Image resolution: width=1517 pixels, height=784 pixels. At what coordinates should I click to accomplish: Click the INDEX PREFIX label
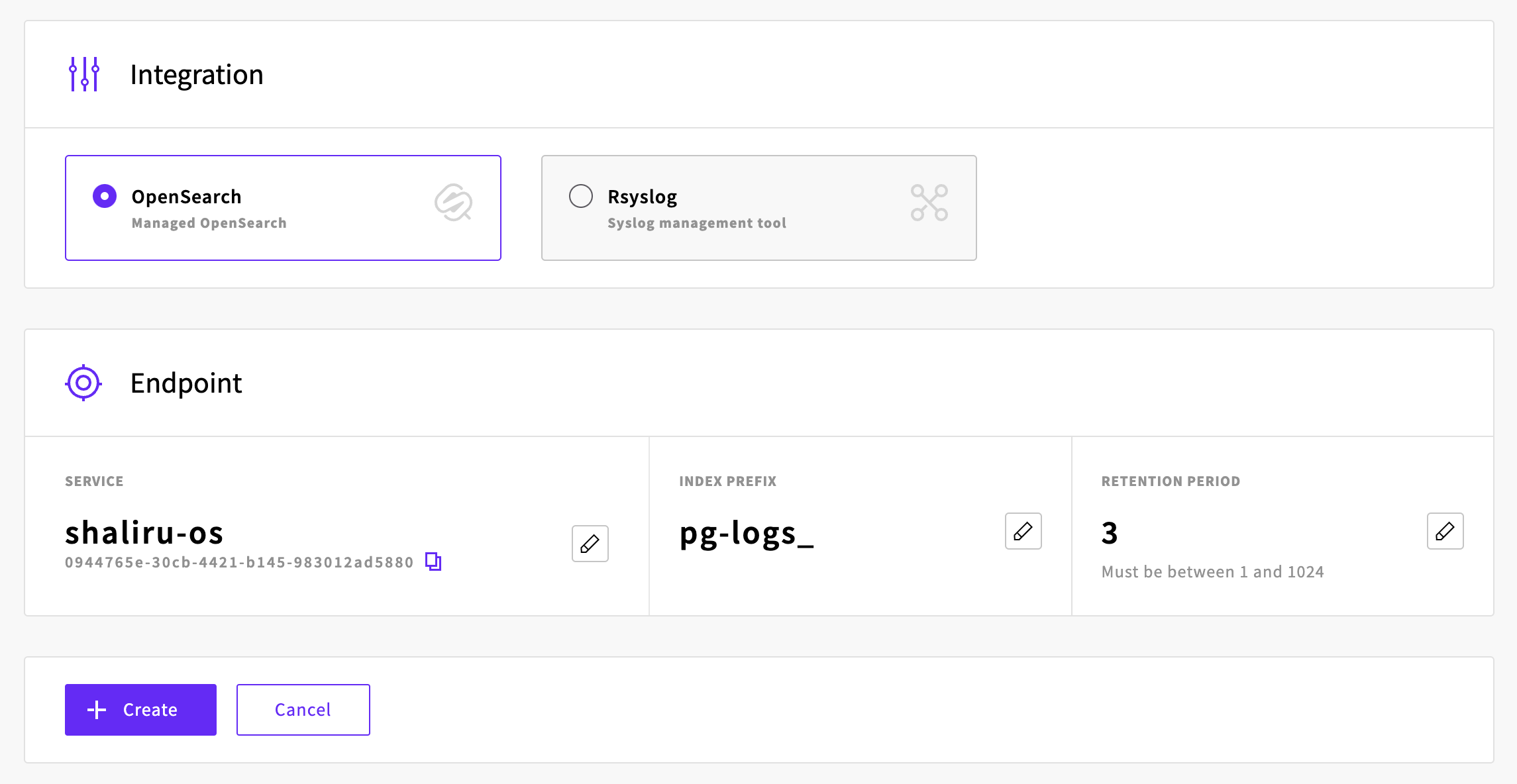click(728, 481)
